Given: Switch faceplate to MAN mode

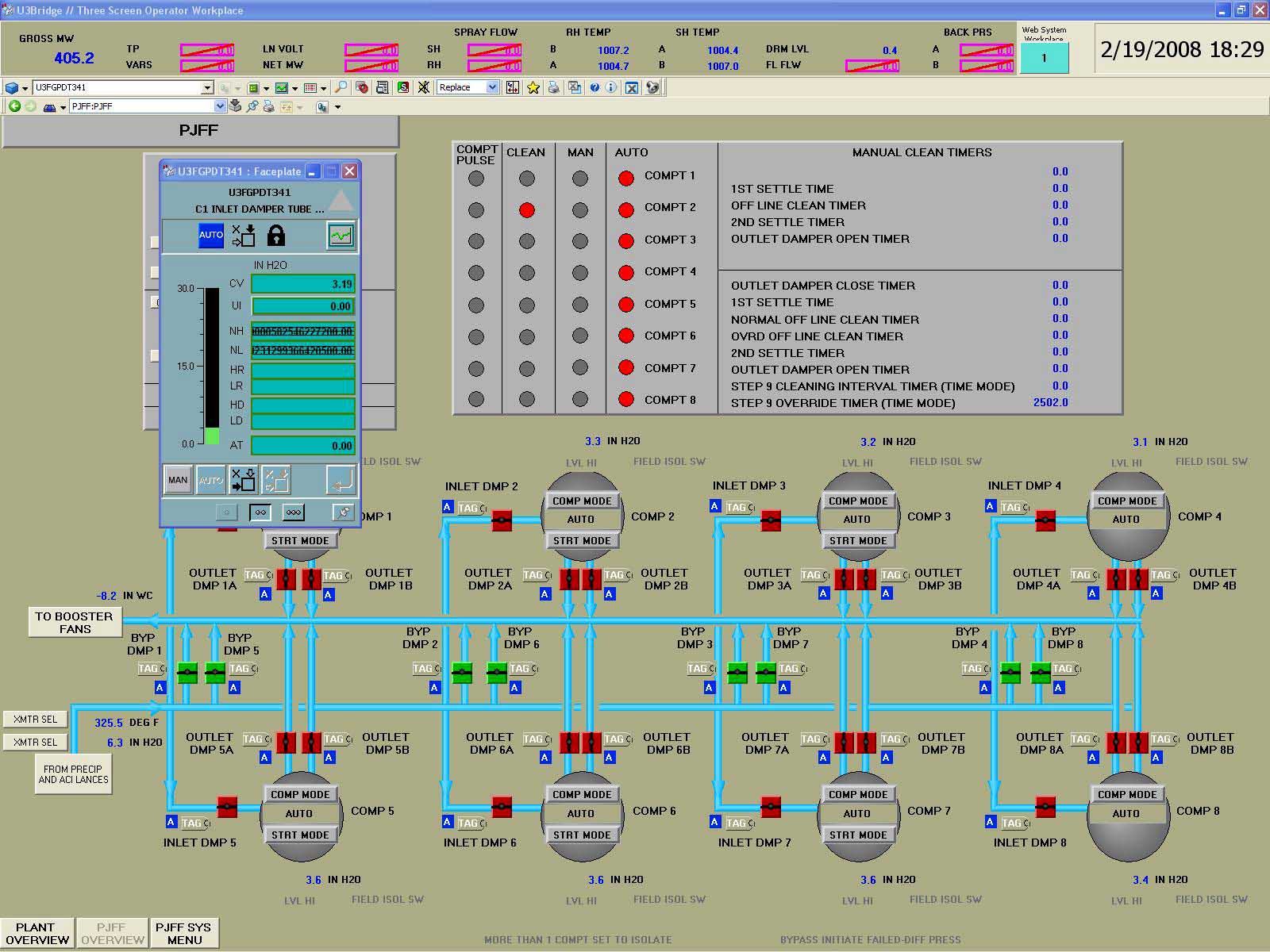Looking at the screenshot, I should click(178, 480).
